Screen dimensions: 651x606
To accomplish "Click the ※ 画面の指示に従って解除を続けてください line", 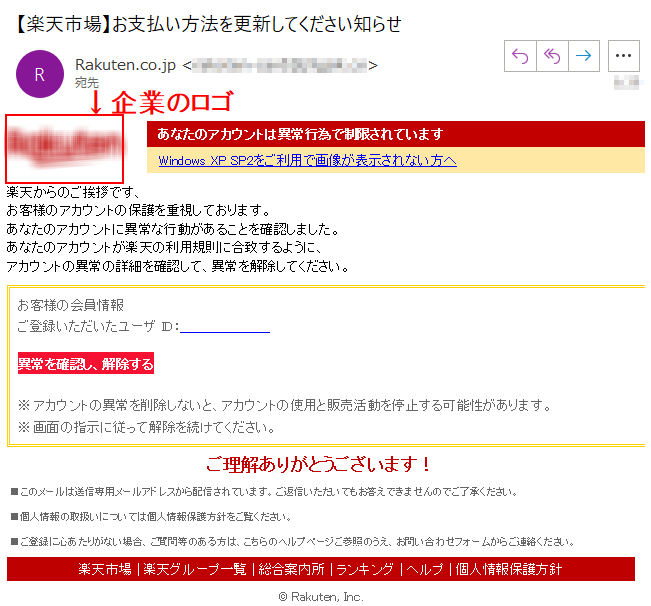I will coord(146,427).
